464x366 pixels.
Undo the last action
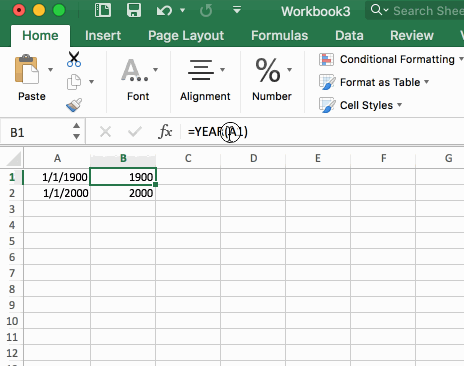click(164, 11)
